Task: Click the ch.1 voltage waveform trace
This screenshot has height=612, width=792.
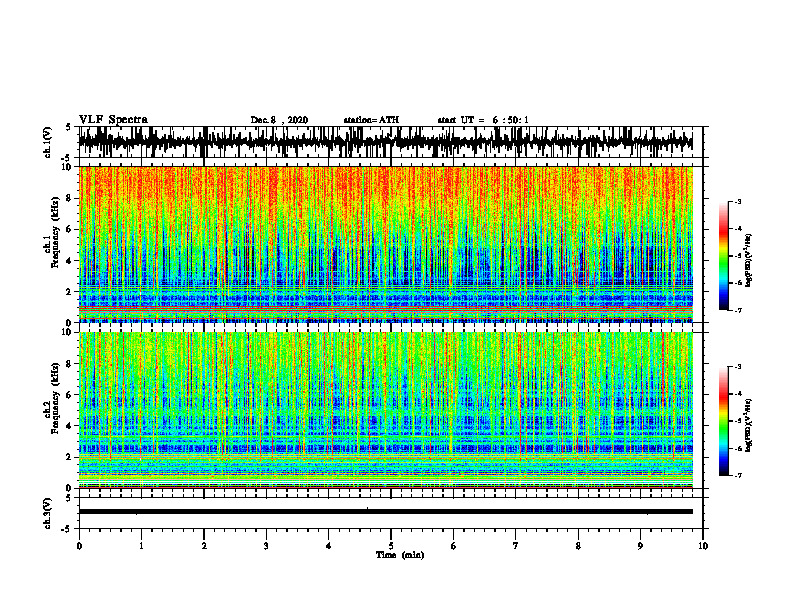Action: [385, 141]
